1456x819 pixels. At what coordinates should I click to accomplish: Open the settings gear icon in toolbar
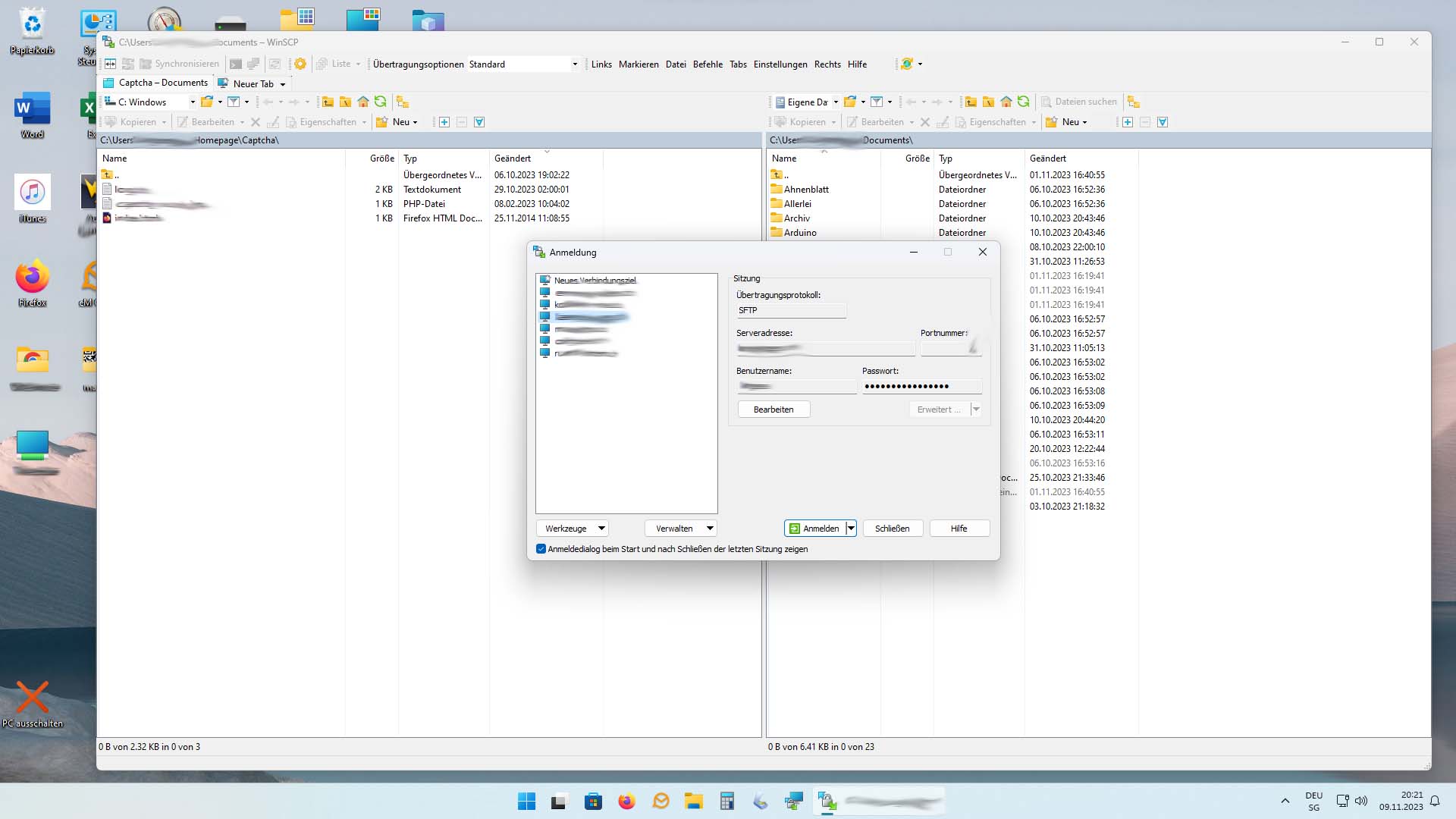click(300, 64)
